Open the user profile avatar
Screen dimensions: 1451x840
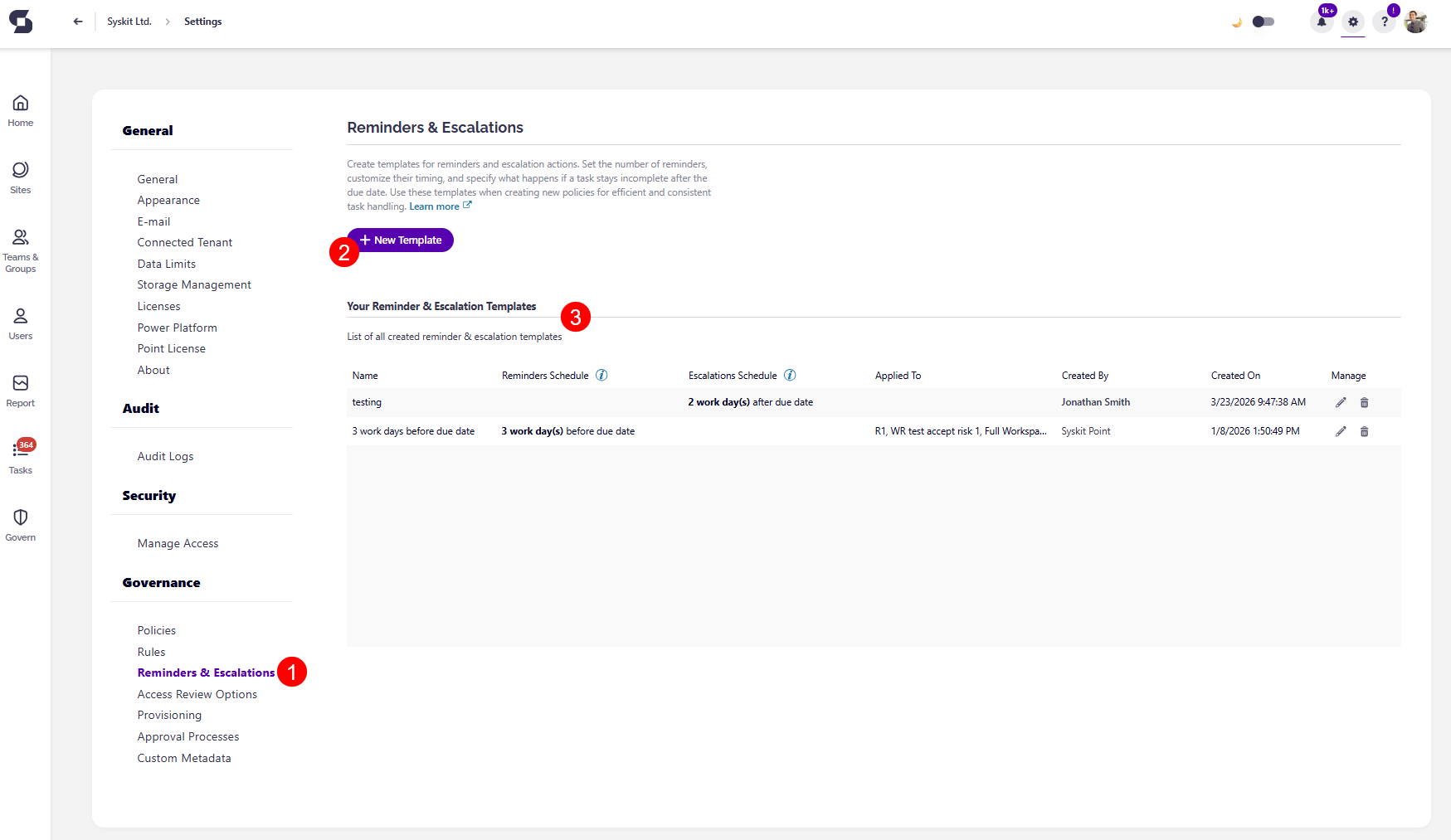click(1415, 22)
